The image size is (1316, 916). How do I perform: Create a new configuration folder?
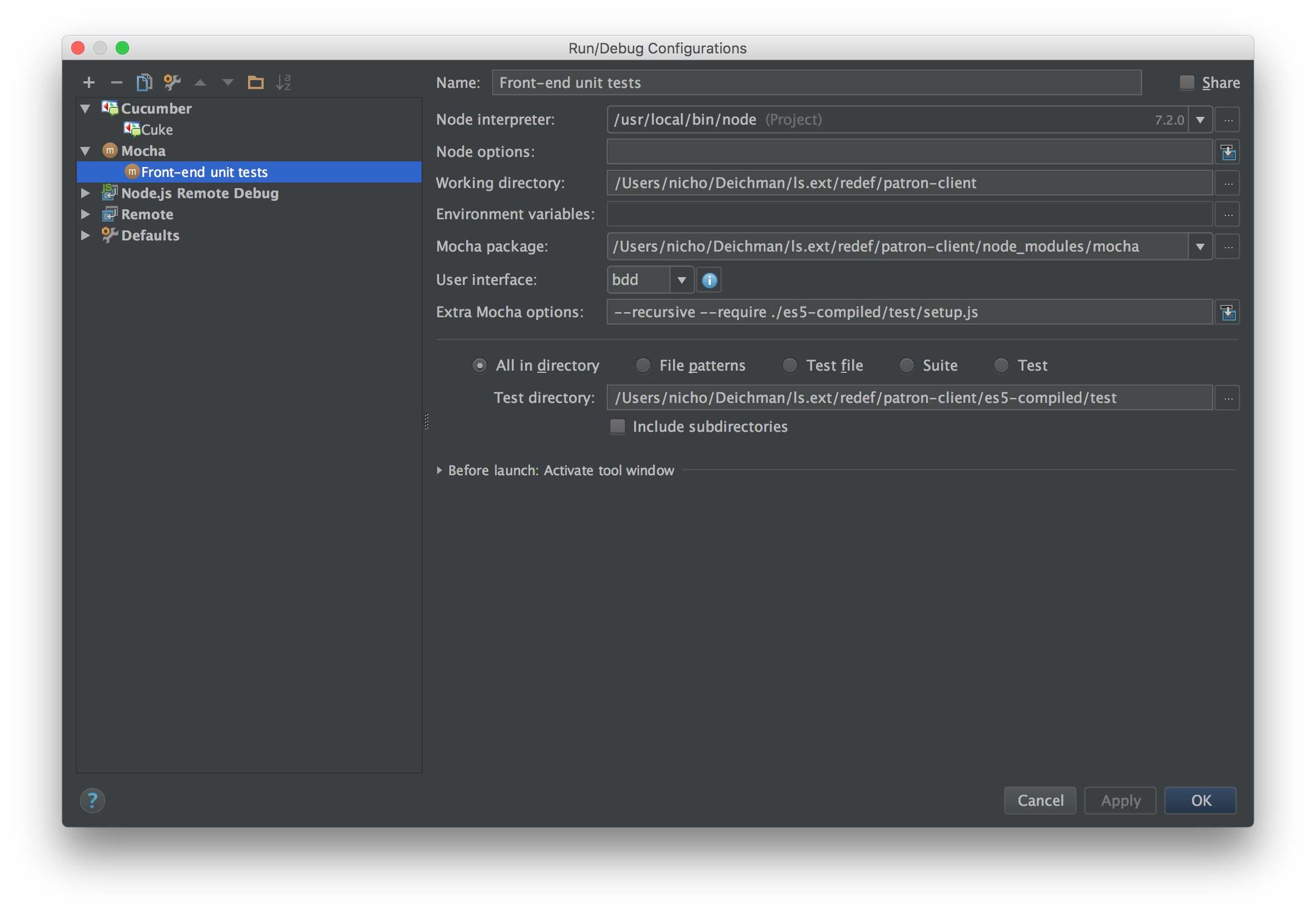tap(256, 82)
